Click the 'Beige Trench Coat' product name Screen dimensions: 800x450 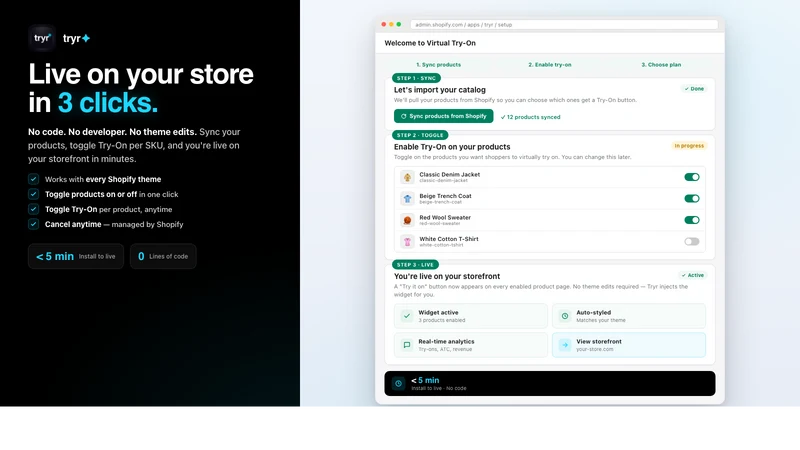(445, 196)
